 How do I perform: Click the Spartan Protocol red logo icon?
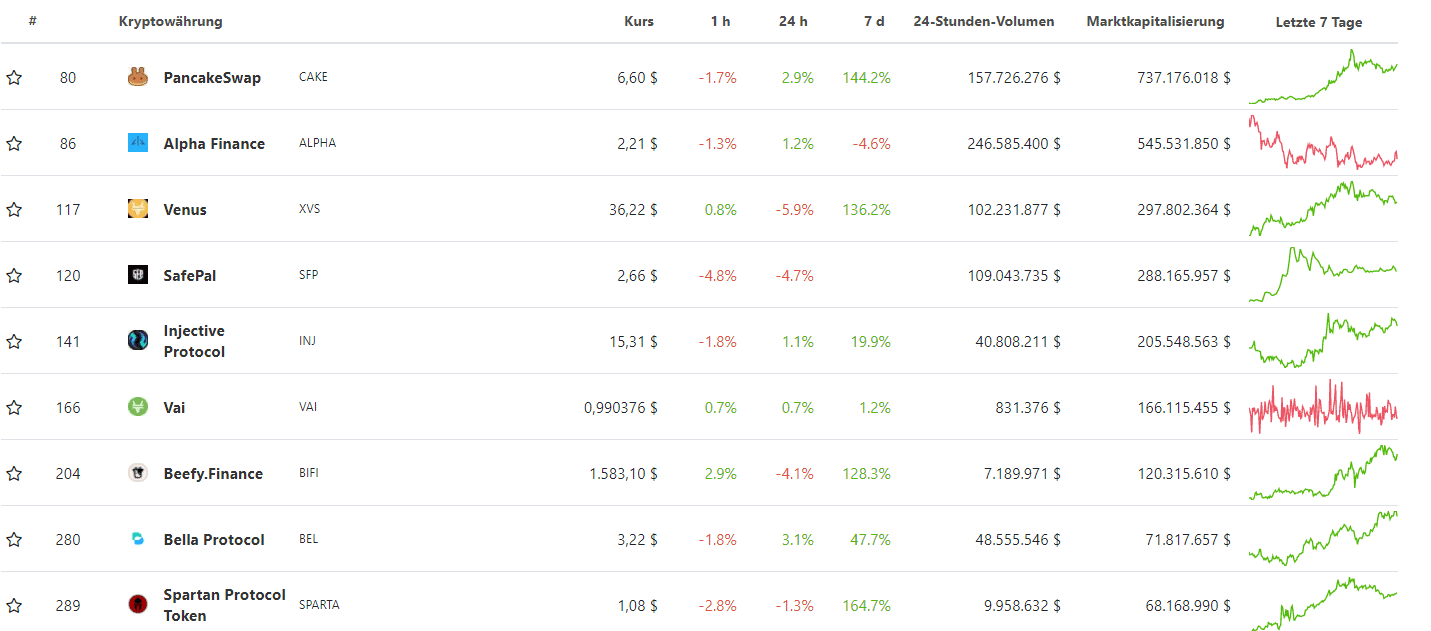[138, 605]
